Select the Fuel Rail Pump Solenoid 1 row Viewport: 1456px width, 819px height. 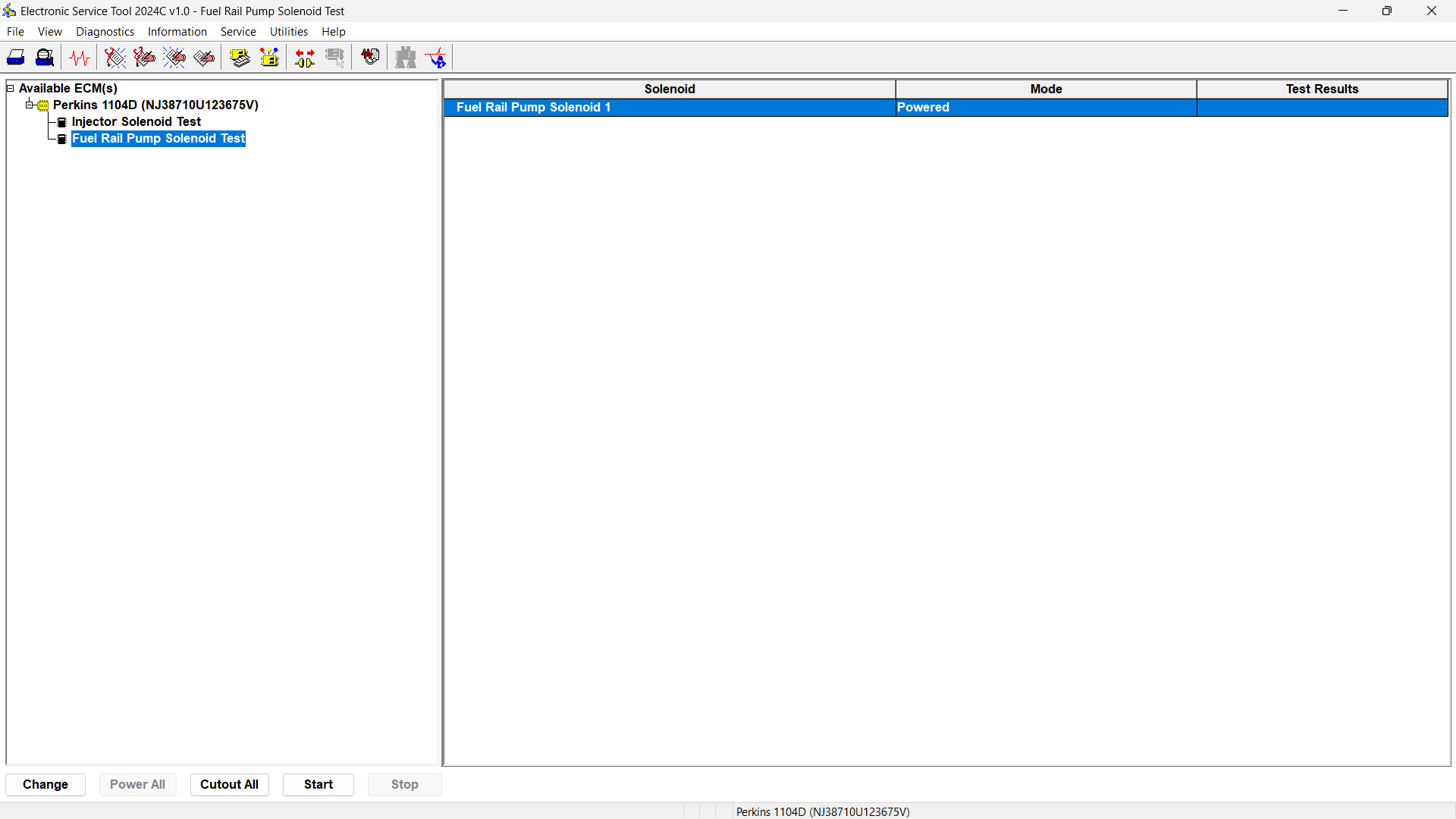click(946, 107)
